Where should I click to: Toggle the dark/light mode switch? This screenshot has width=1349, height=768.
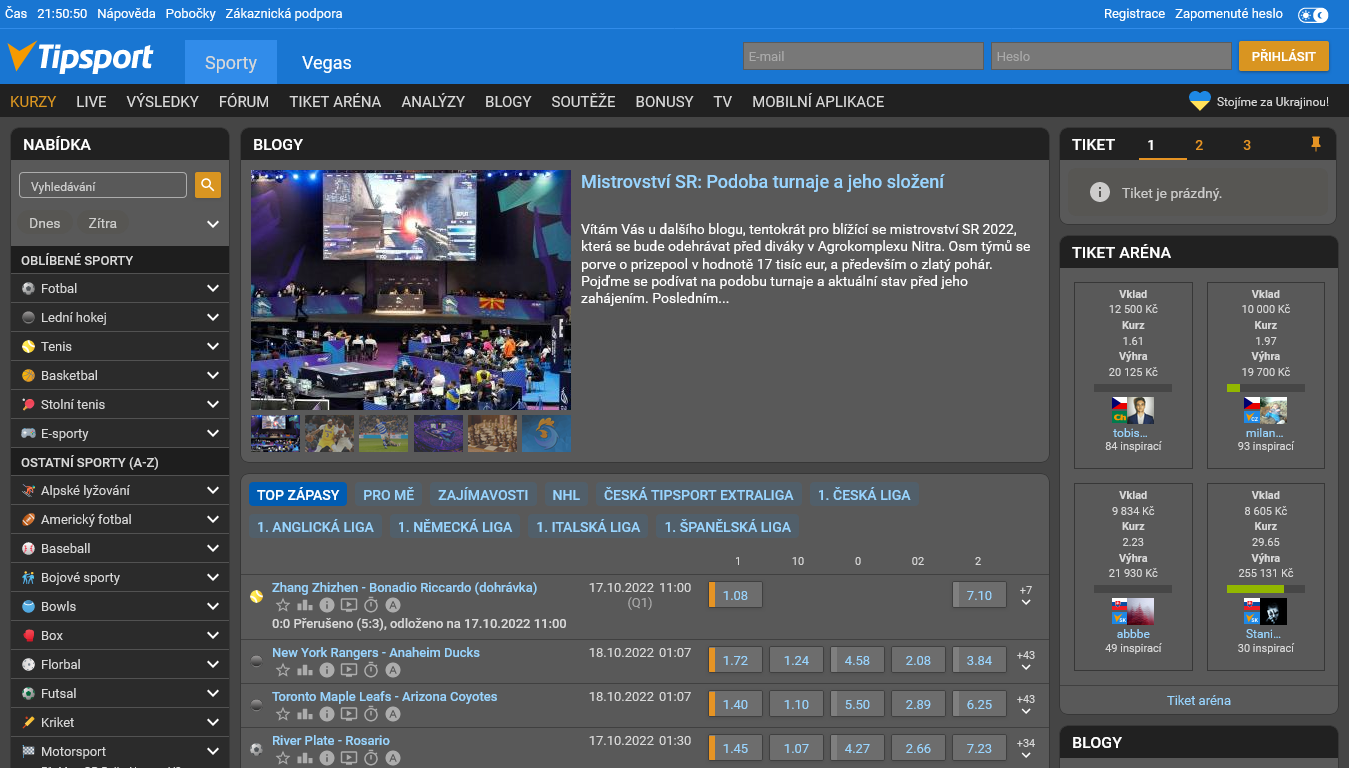pos(1313,15)
